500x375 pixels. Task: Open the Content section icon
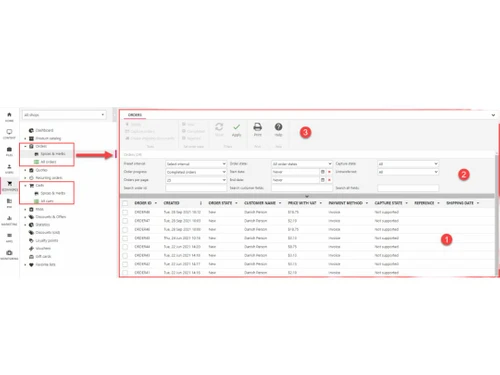tap(9, 132)
